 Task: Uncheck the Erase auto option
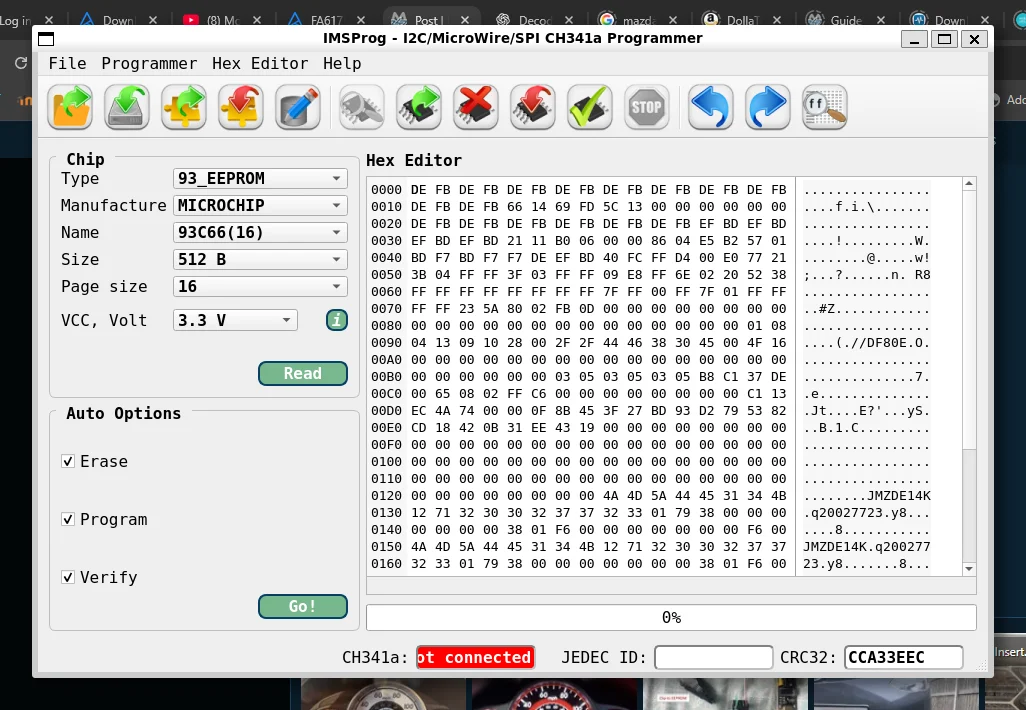point(68,462)
